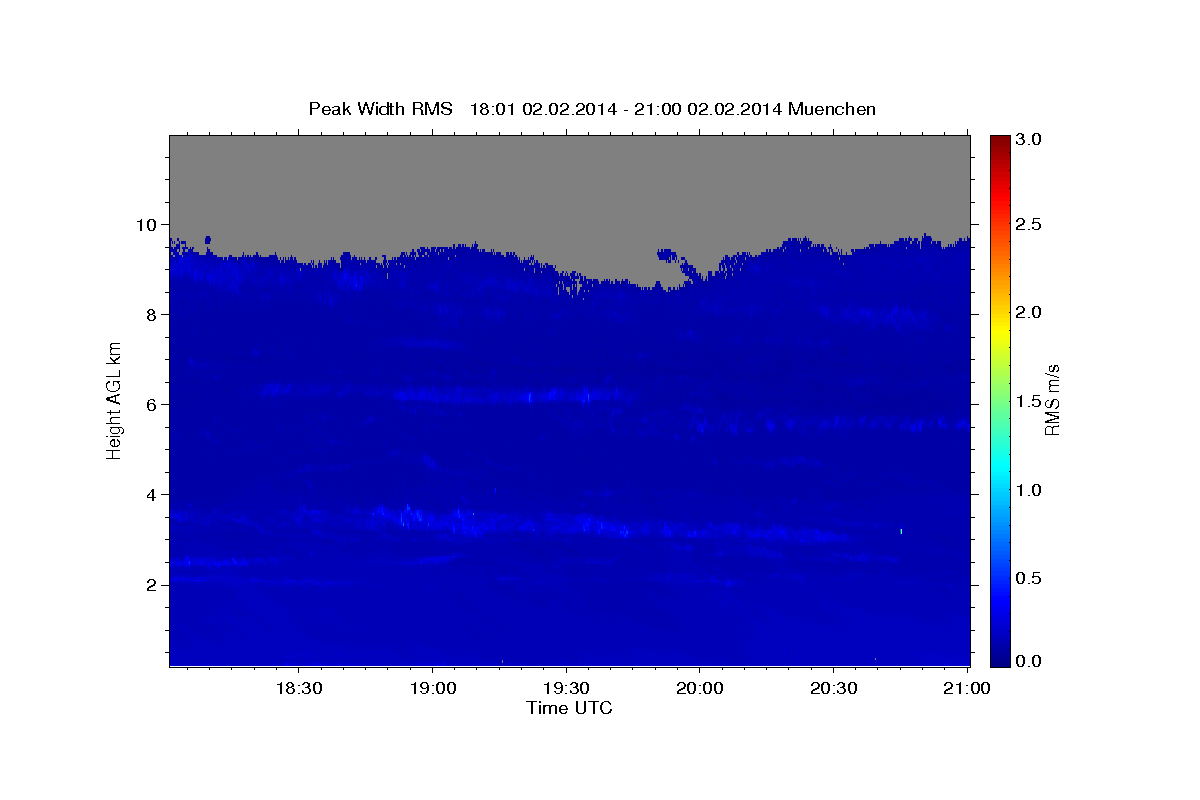
Task: Pick the dark red top of colorbar
Action: (1000, 142)
